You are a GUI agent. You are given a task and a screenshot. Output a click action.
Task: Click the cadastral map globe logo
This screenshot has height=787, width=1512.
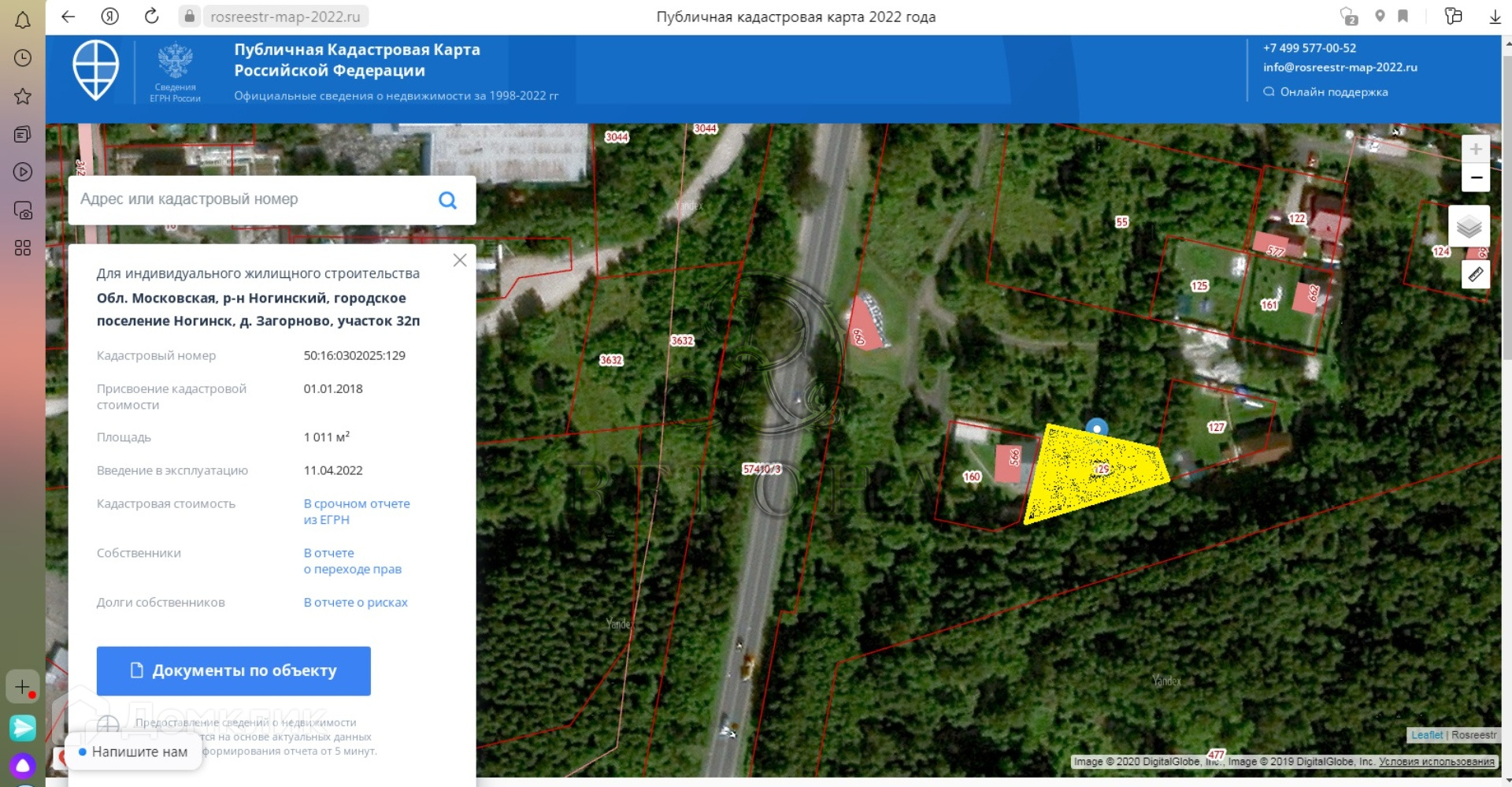pyautogui.click(x=96, y=70)
